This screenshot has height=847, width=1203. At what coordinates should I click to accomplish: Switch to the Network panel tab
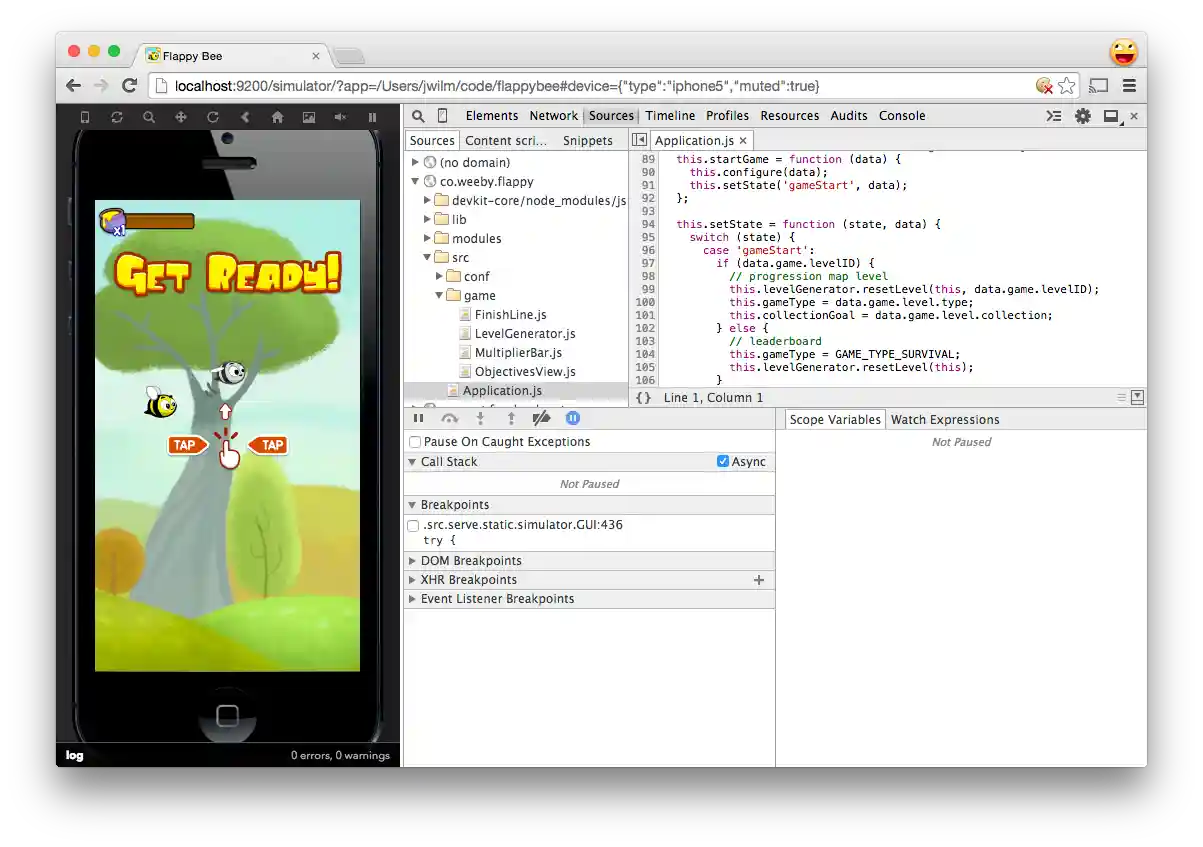click(553, 116)
